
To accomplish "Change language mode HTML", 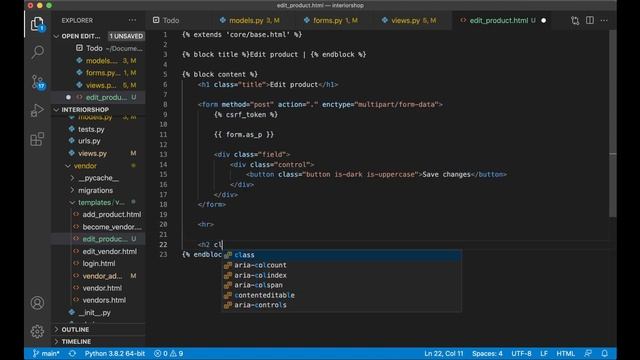I will pyautogui.click(x=565, y=353).
